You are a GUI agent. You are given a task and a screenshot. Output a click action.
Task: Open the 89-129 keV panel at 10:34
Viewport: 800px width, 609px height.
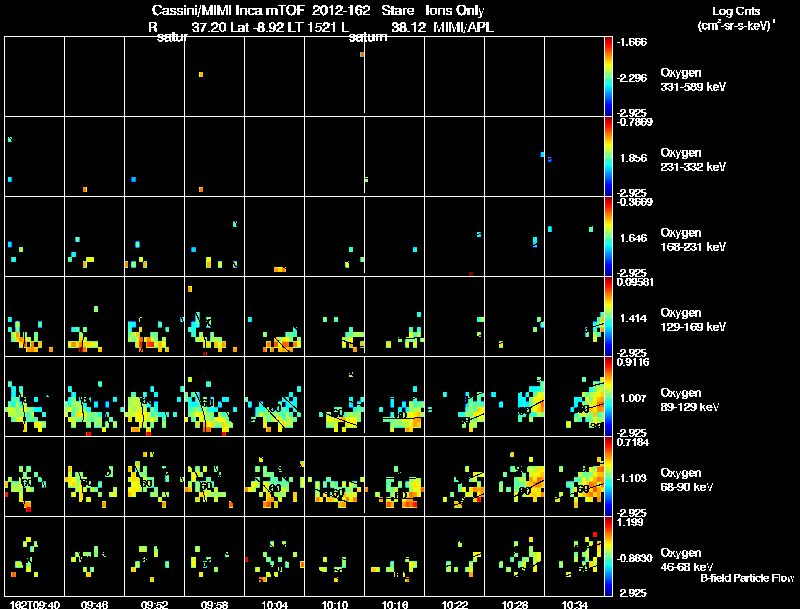[574, 396]
